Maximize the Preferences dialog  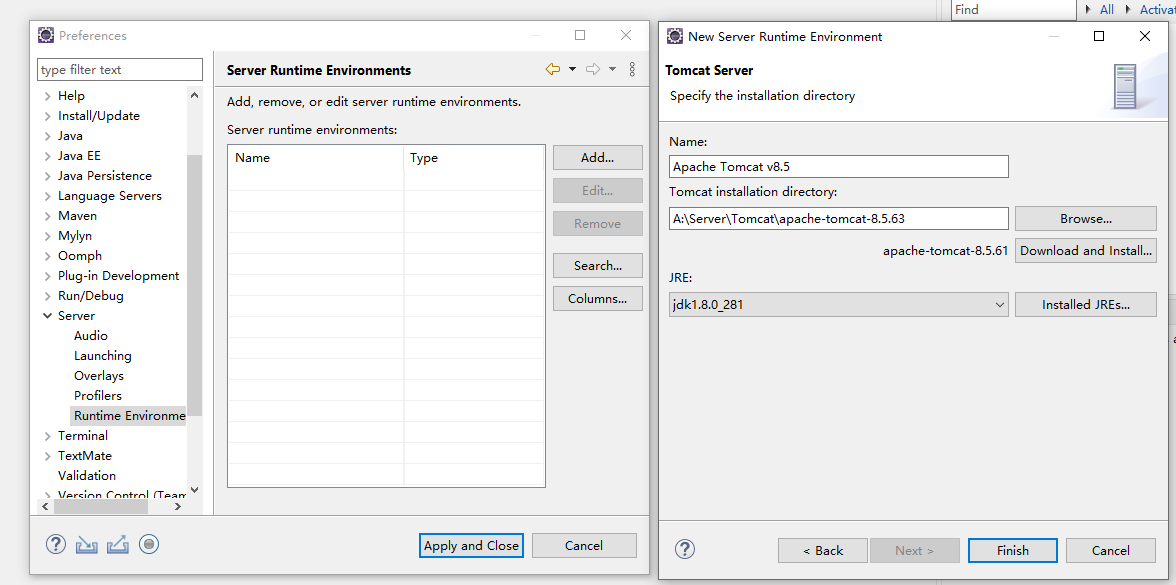580,35
